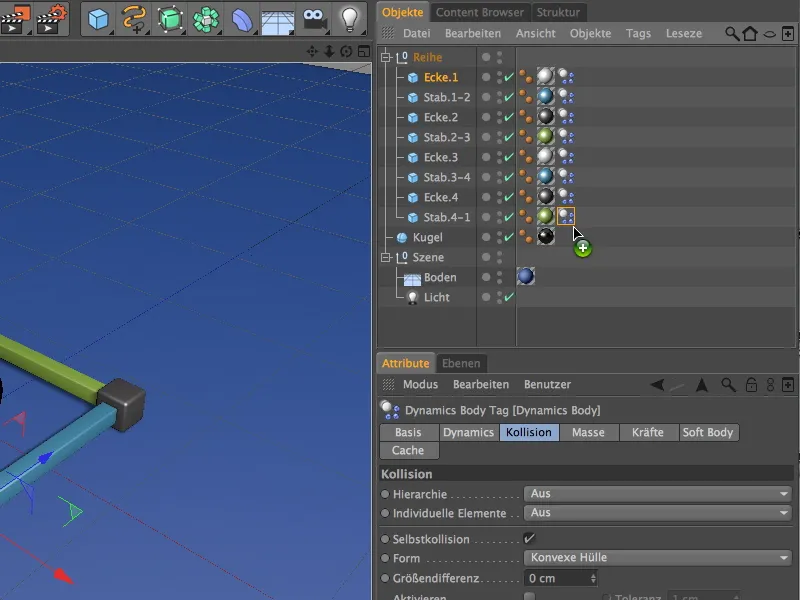Click the Soft Body tab button

point(707,432)
